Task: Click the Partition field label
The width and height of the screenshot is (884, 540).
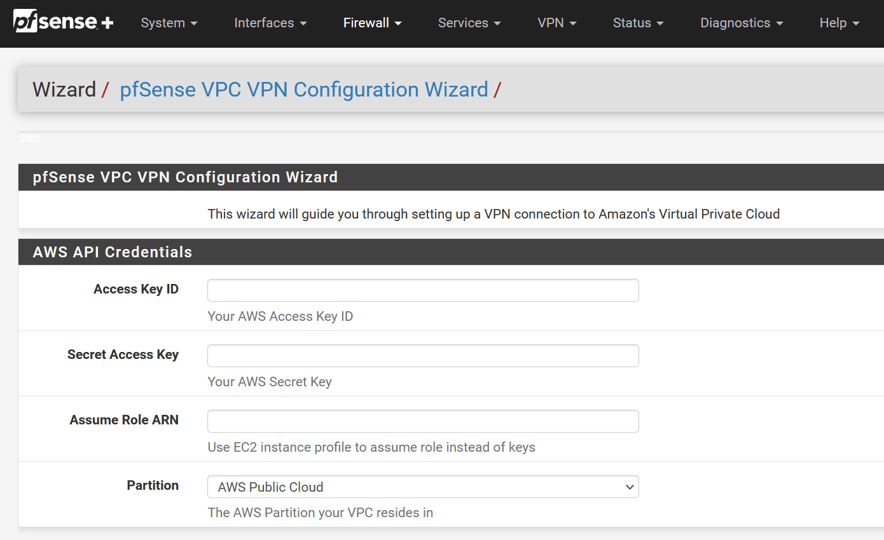Action: [x=153, y=485]
